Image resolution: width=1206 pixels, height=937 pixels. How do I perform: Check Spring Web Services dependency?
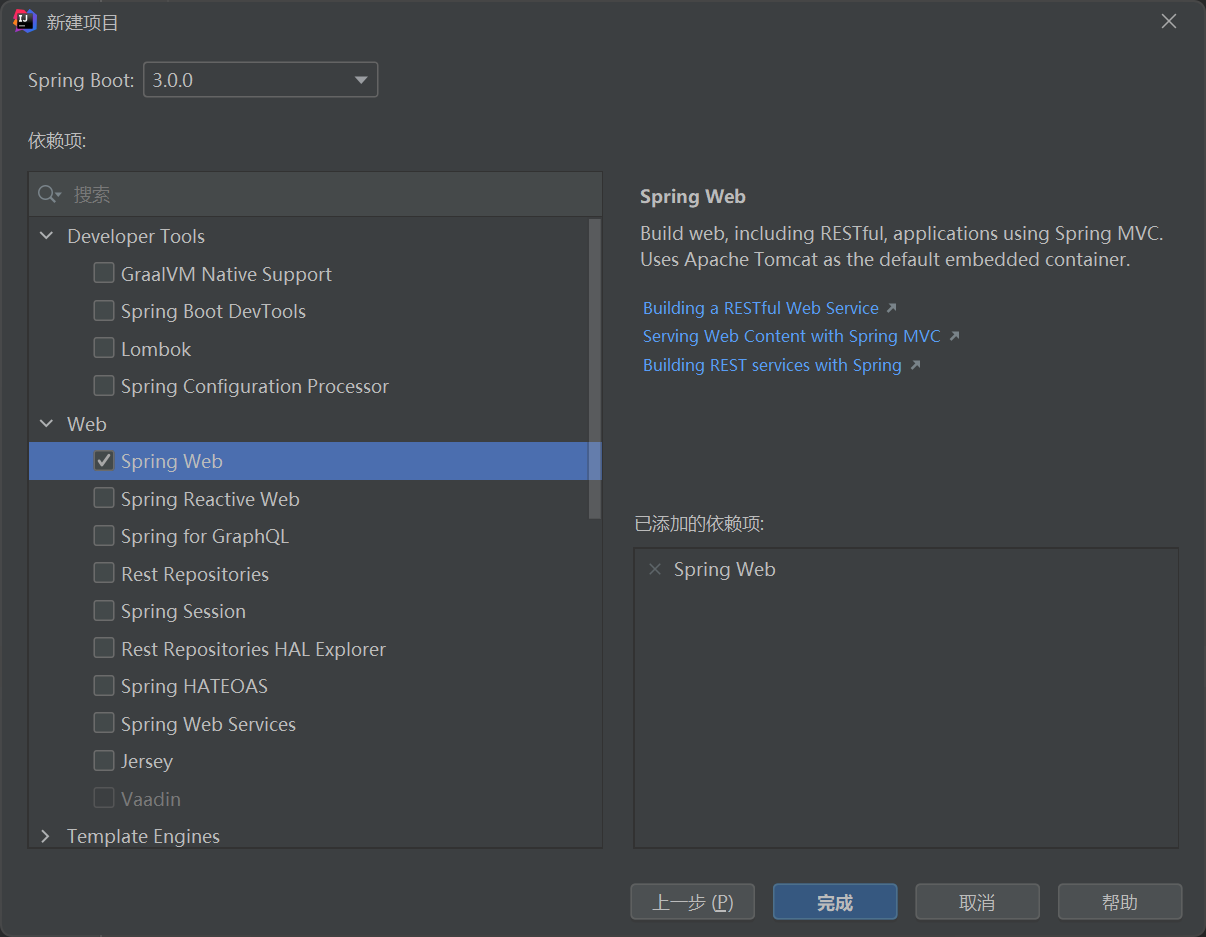pos(104,723)
